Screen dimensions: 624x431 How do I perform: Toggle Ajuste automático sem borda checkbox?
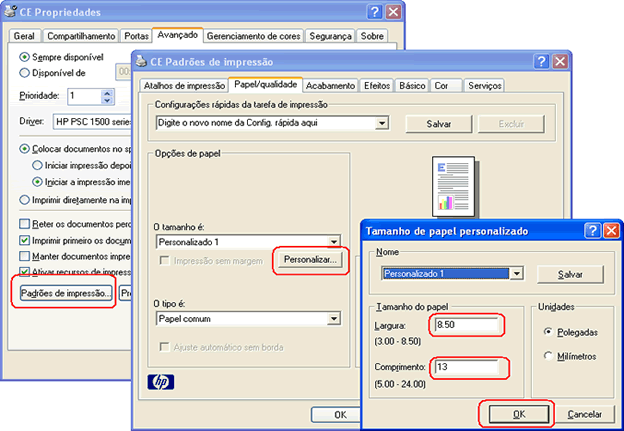coord(164,347)
